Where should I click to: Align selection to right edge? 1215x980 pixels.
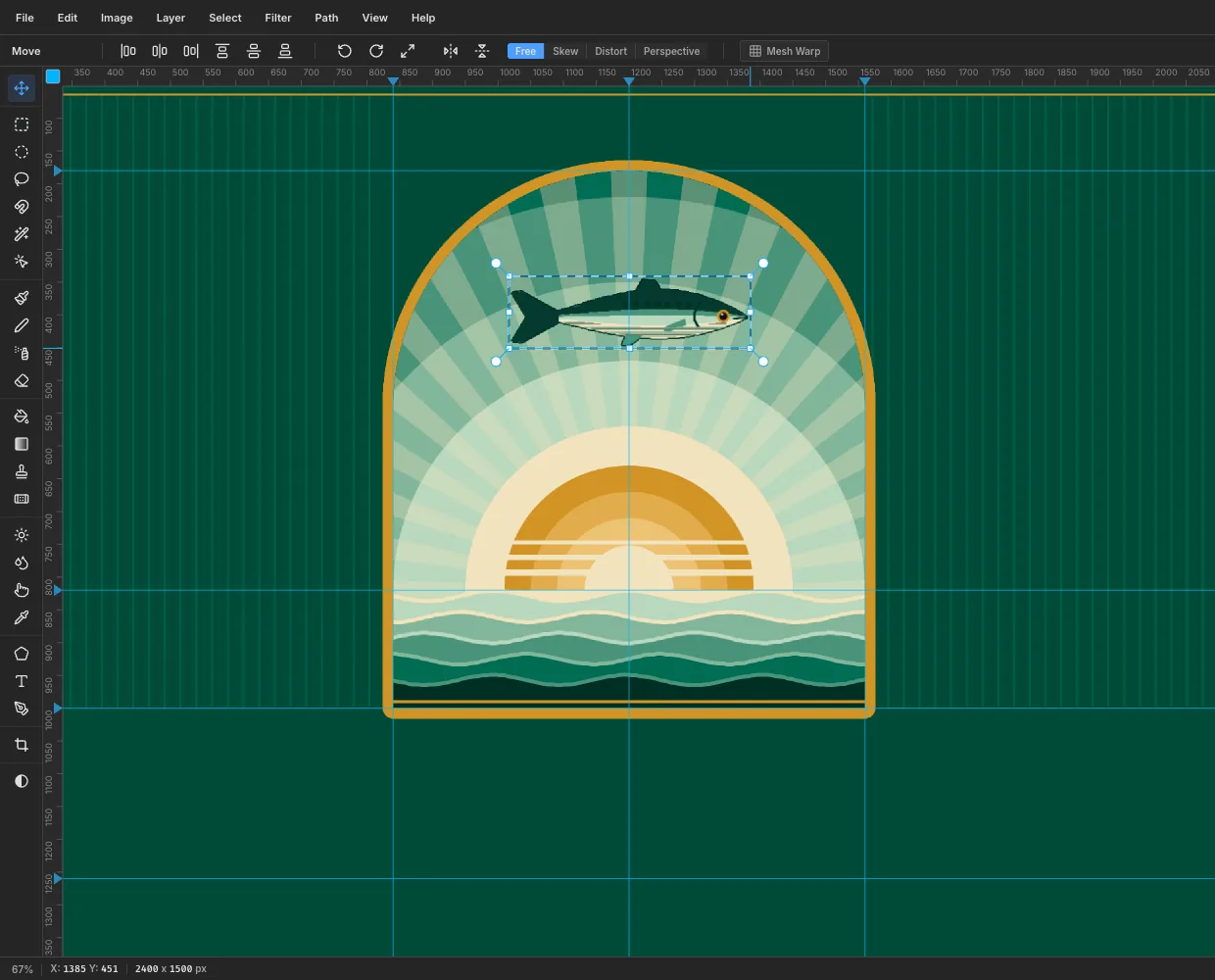(191, 51)
